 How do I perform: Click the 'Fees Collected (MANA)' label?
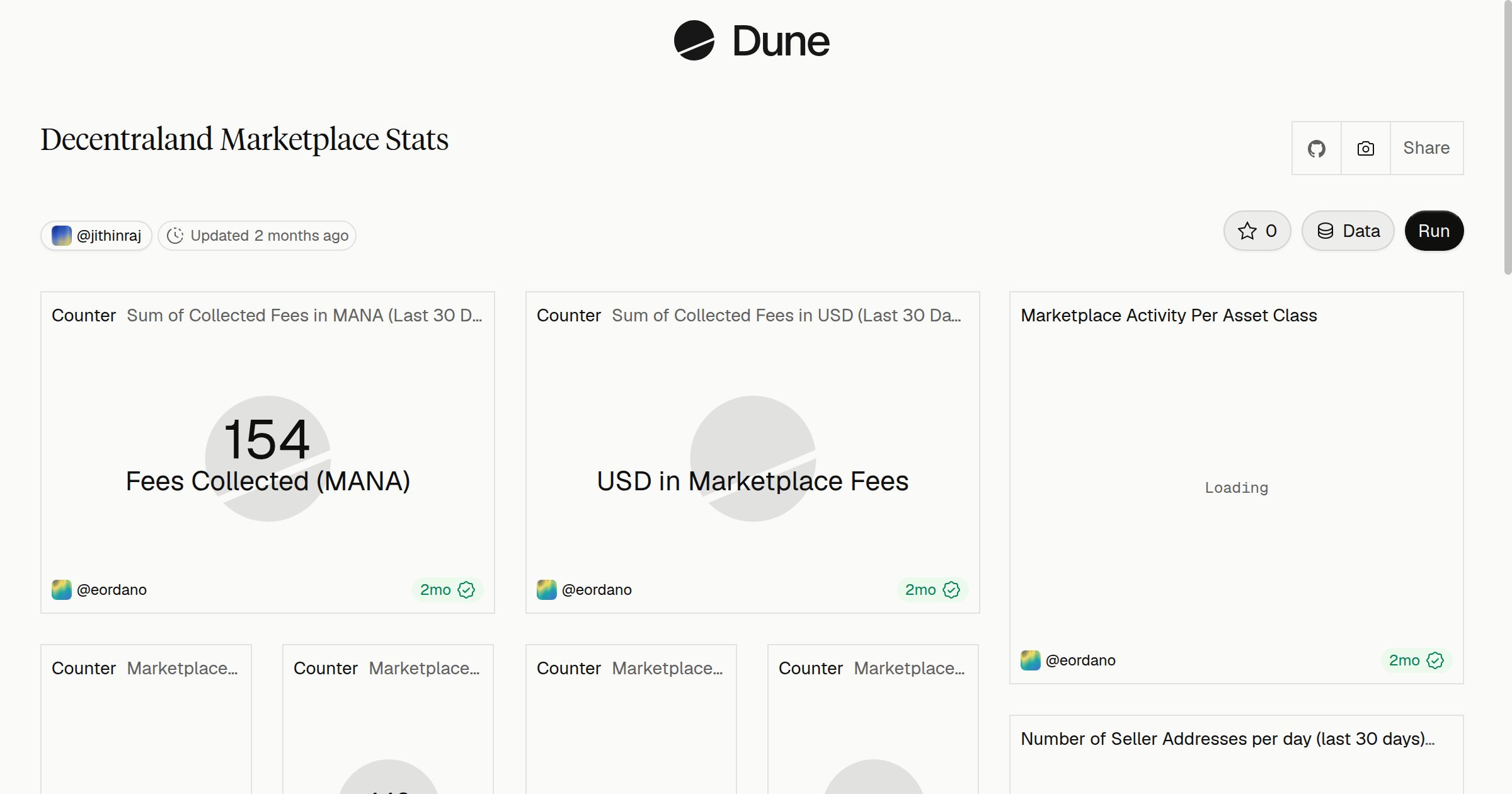click(x=268, y=481)
